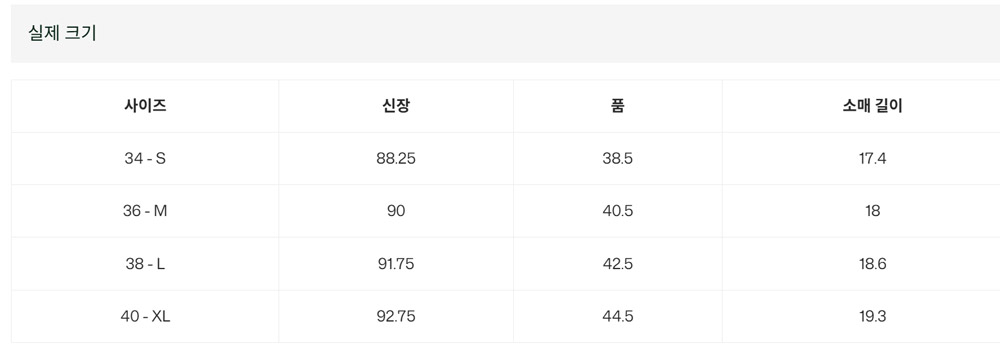This screenshot has height=364, width=1000.
Task: Click the 88.25 height value
Action: pyautogui.click(x=395, y=159)
